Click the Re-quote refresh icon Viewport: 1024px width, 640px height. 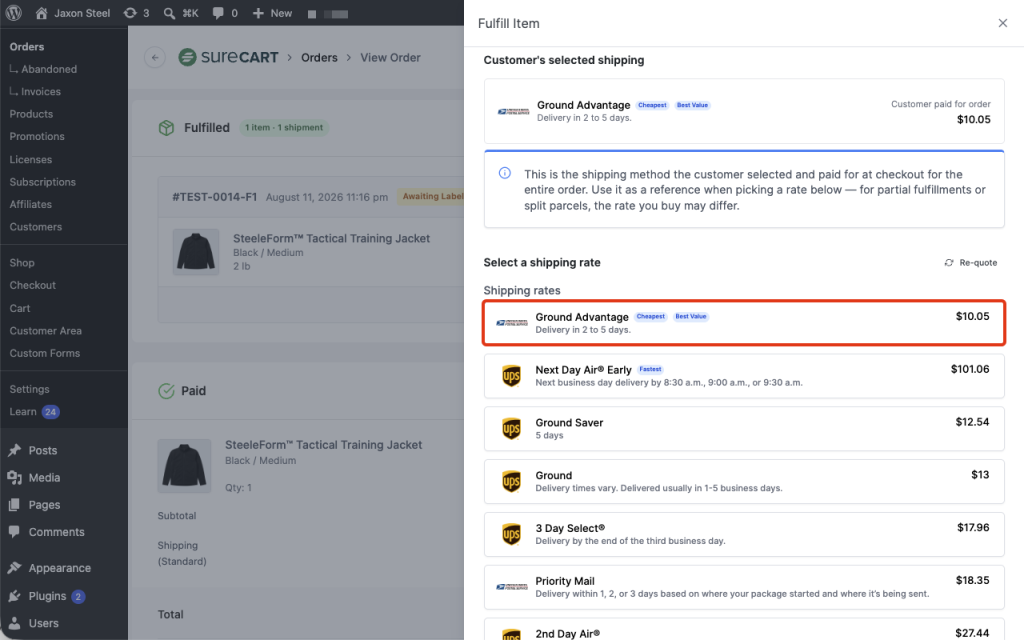coord(949,263)
